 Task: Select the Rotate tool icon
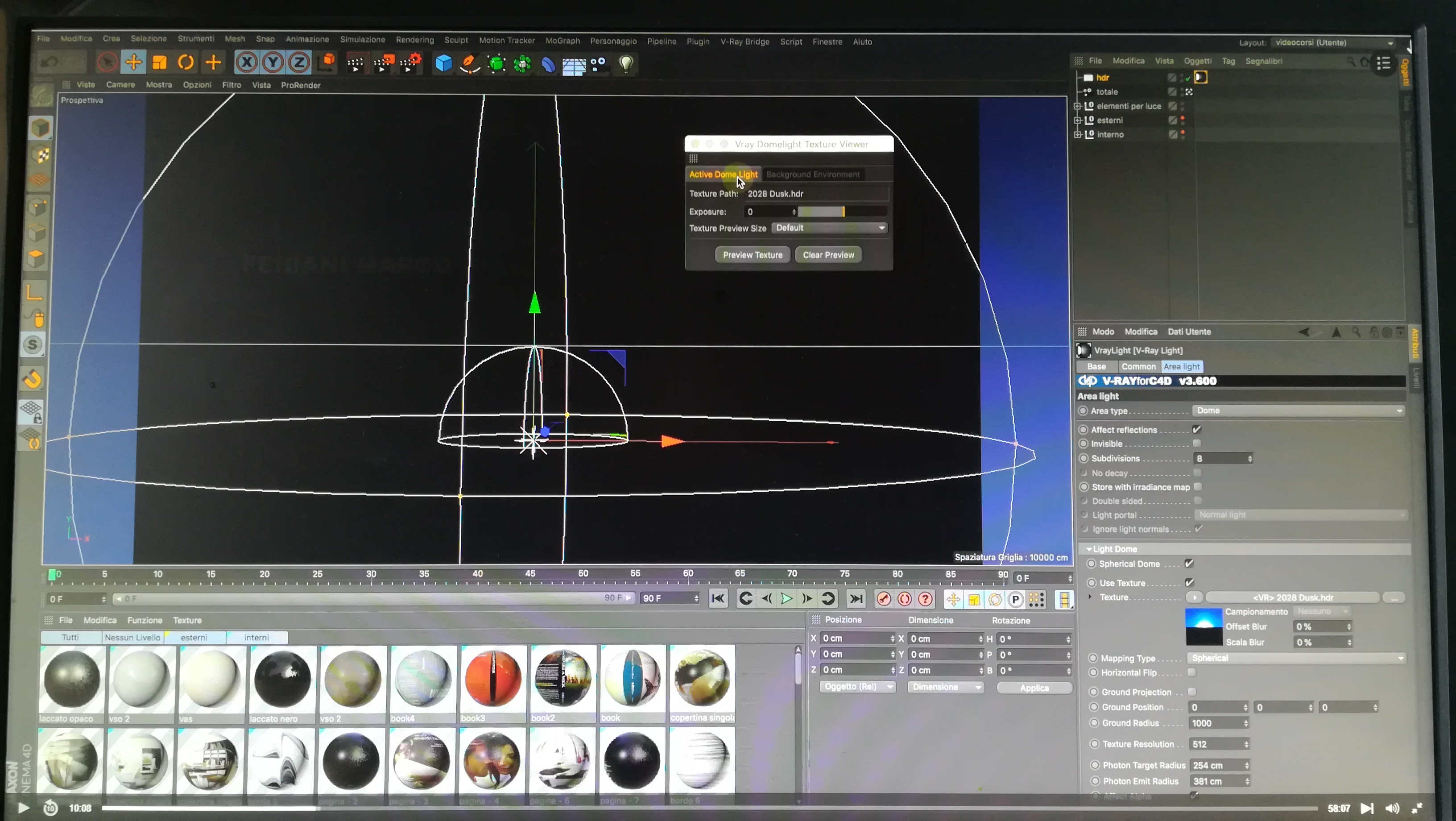[x=186, y=62]
